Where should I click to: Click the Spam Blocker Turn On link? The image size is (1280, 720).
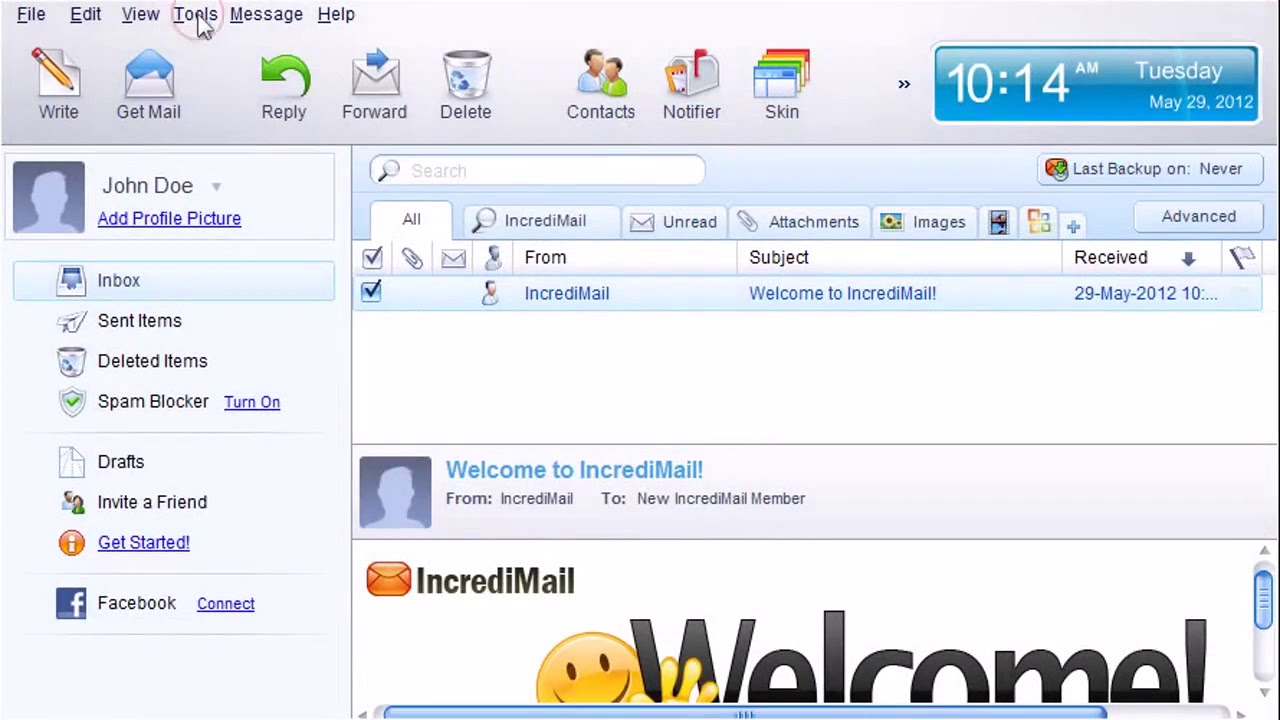pos(252,402)
